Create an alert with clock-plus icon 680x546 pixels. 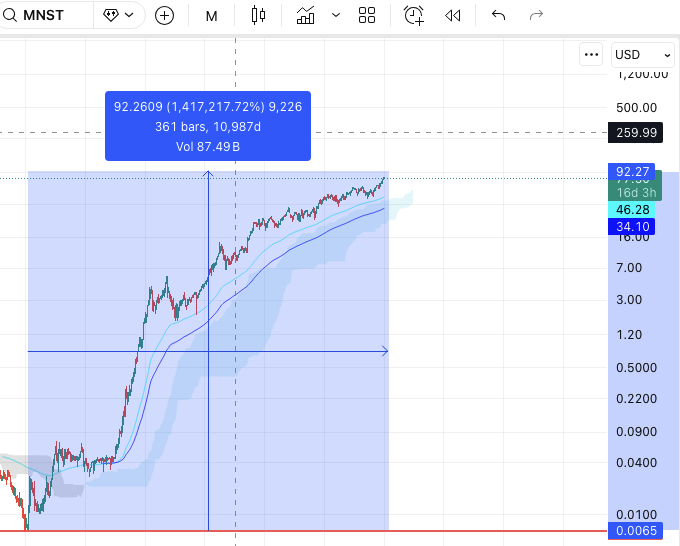pyautogui.click(x=414, y=15)
